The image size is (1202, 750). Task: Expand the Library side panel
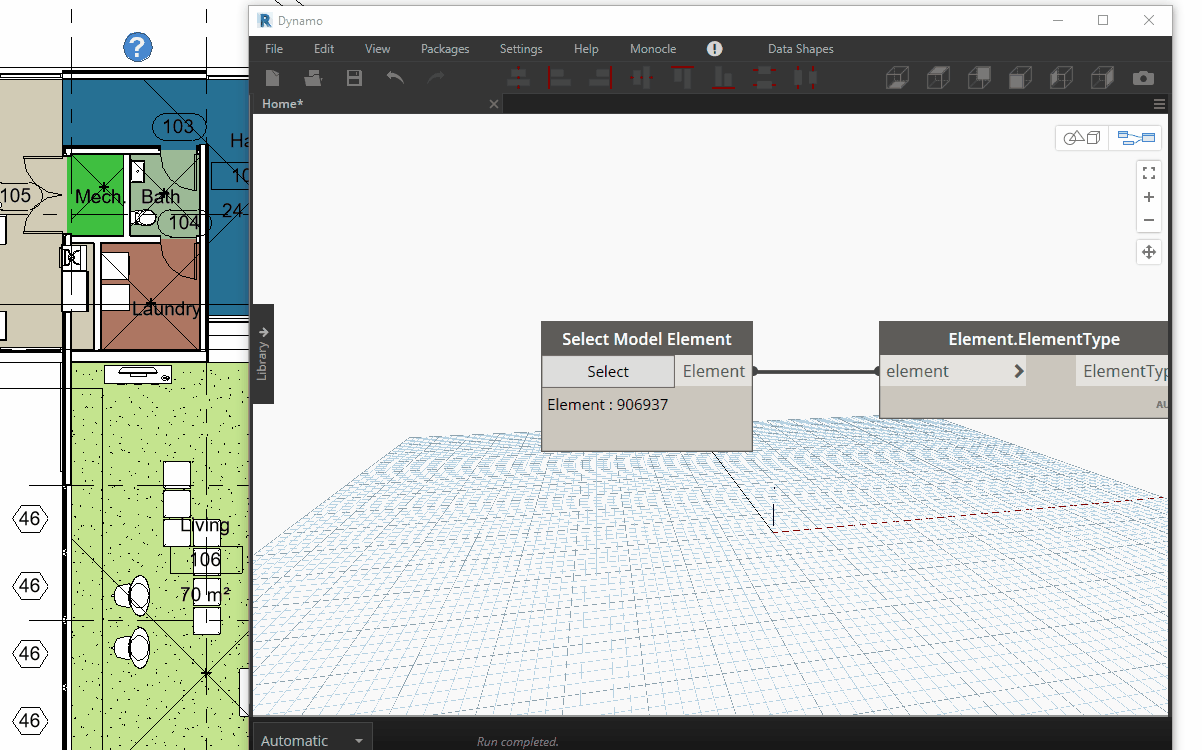tap(263, 353)
